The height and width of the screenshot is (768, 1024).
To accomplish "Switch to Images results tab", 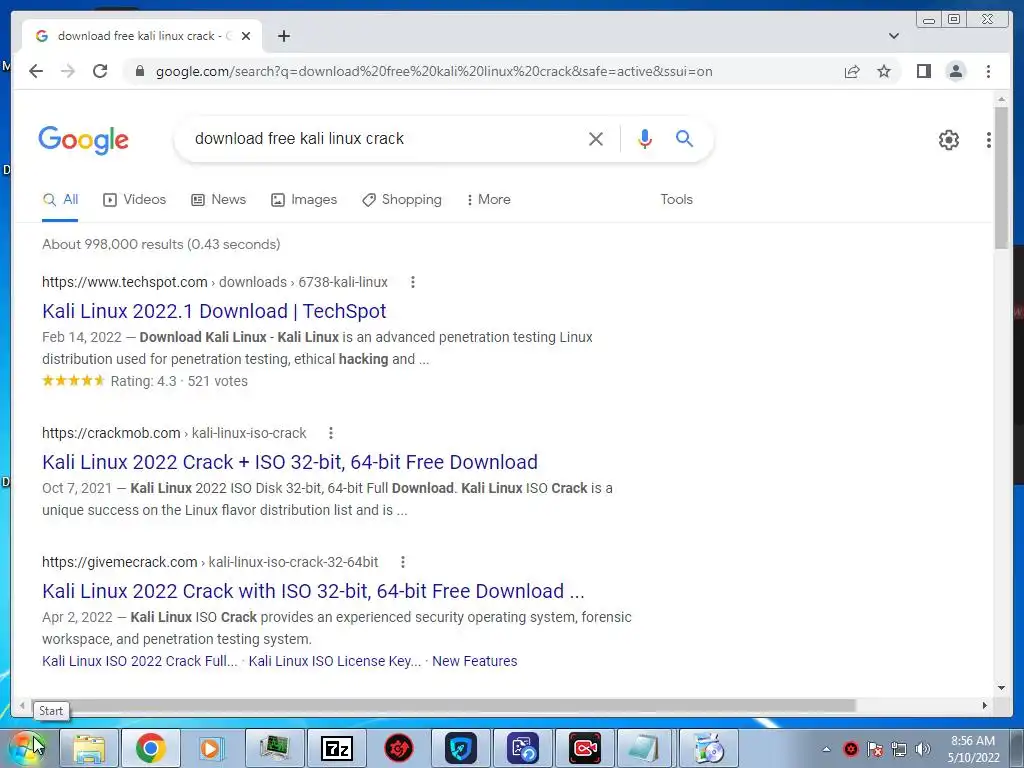I will (304, 199).
